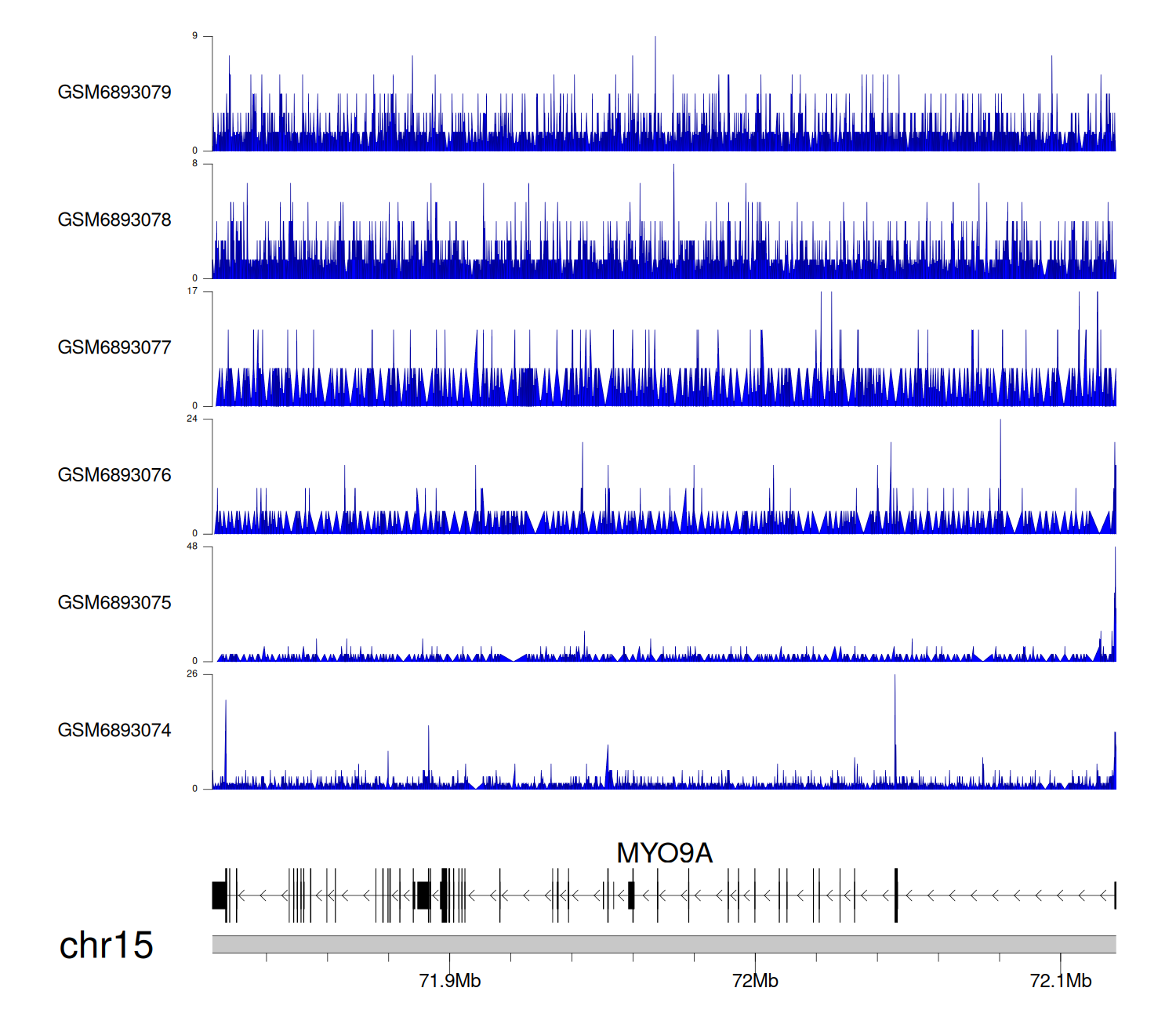1176x1035 pixels.
Task: Click the MYO9A gene name label
Action: pyautogui.click(x=664, y=853)
